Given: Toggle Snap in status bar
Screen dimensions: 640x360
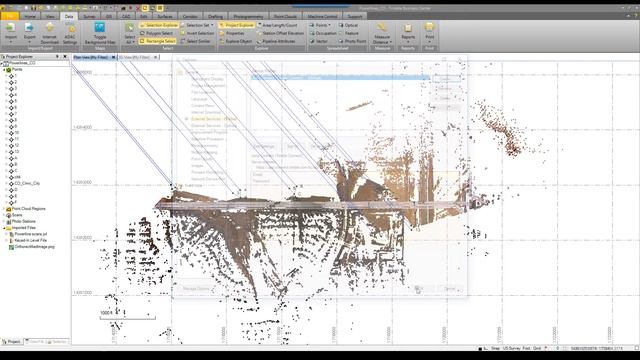Looking at the screenshot, I should pos(496,349).
